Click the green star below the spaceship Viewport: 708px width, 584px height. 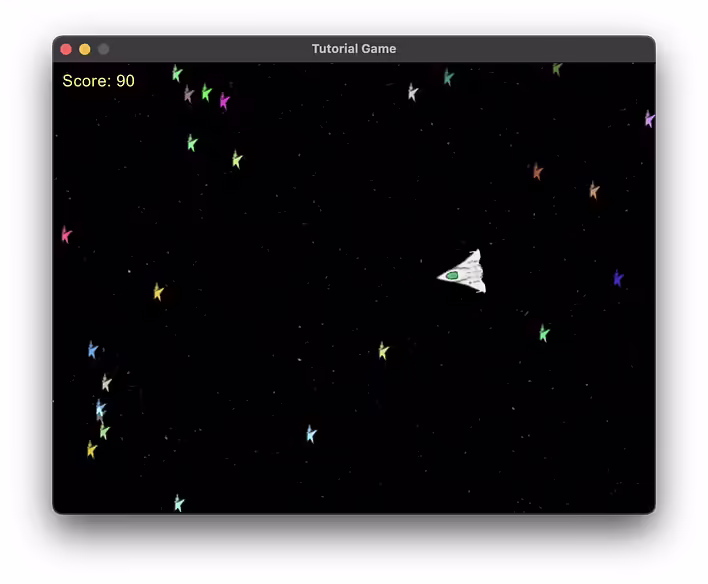coord(544,333)
